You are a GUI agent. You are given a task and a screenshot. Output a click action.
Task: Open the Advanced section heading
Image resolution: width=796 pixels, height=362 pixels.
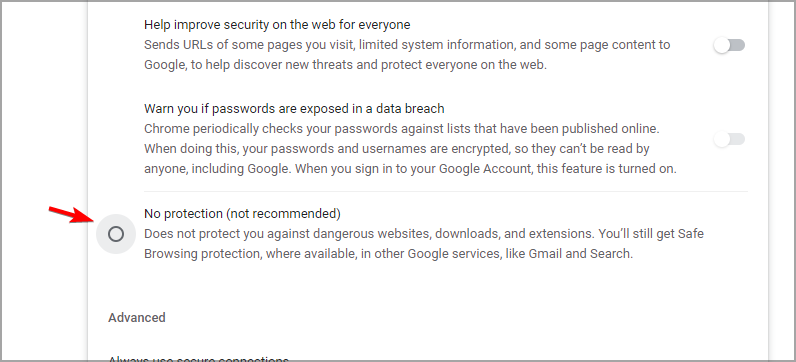point(137,318)
